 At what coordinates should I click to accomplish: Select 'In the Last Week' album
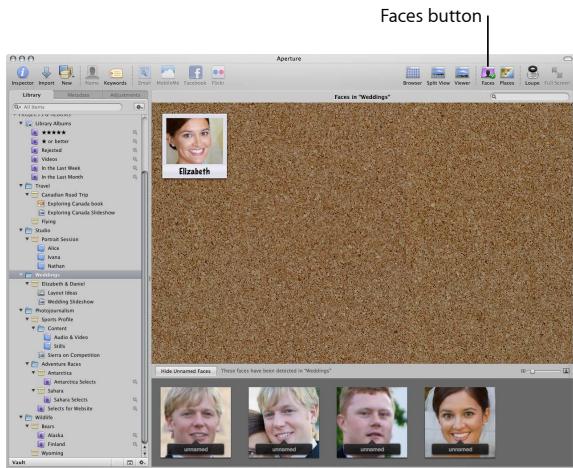pos(61,168)
